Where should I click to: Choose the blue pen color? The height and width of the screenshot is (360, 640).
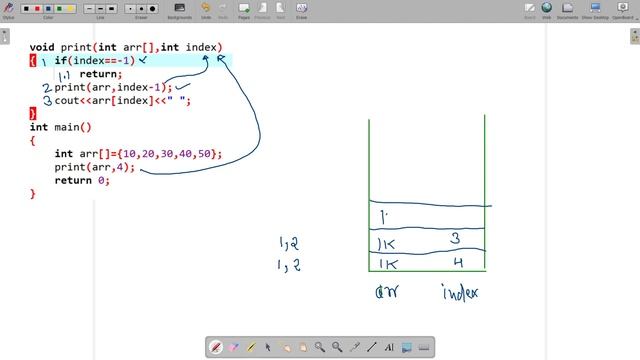[x=48, y=9]
